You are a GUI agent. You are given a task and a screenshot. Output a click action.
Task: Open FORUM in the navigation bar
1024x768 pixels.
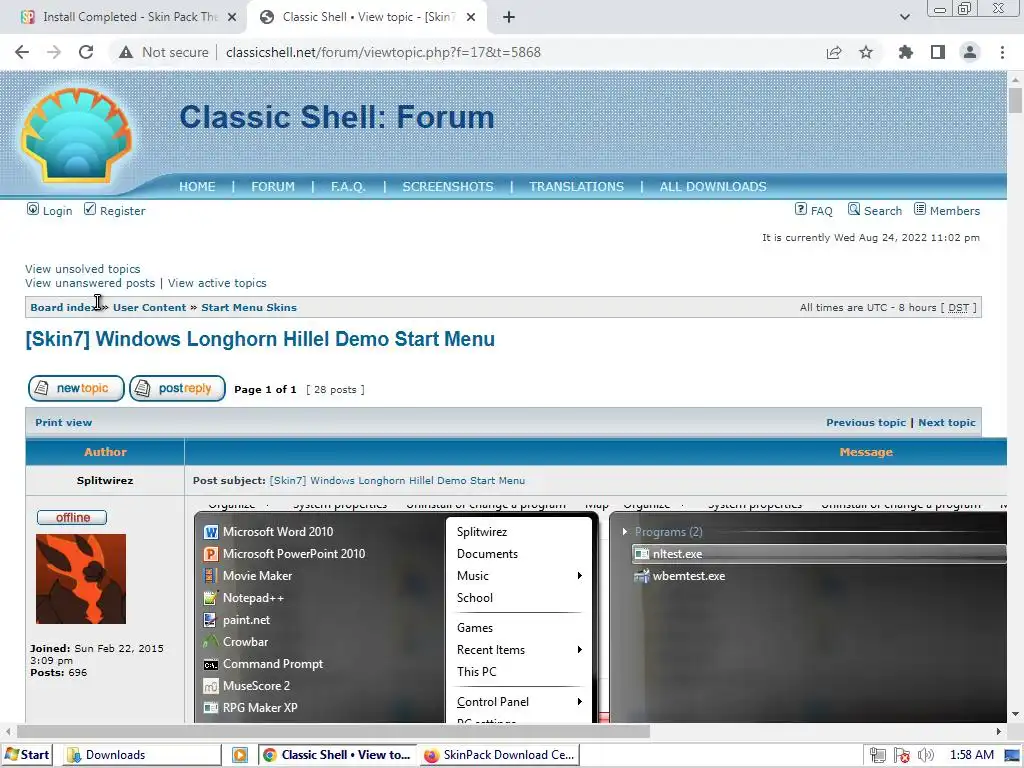point(273,187)
